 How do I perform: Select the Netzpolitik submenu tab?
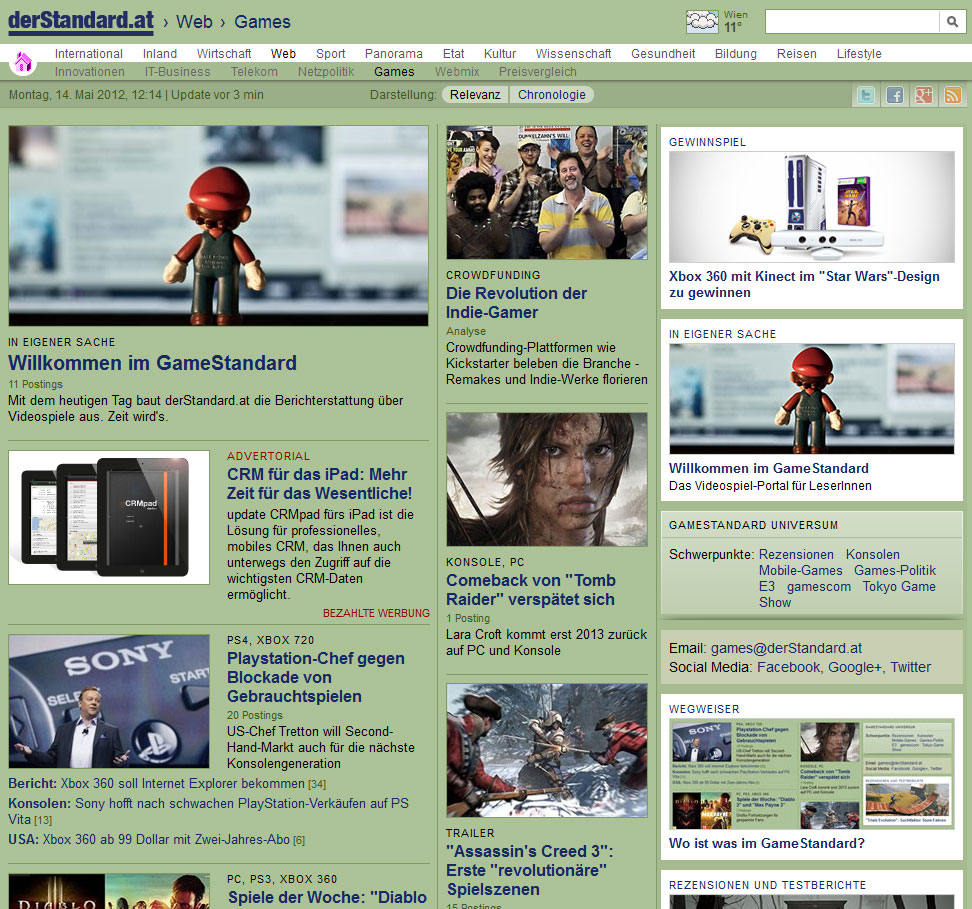click(x=326, y=72)
